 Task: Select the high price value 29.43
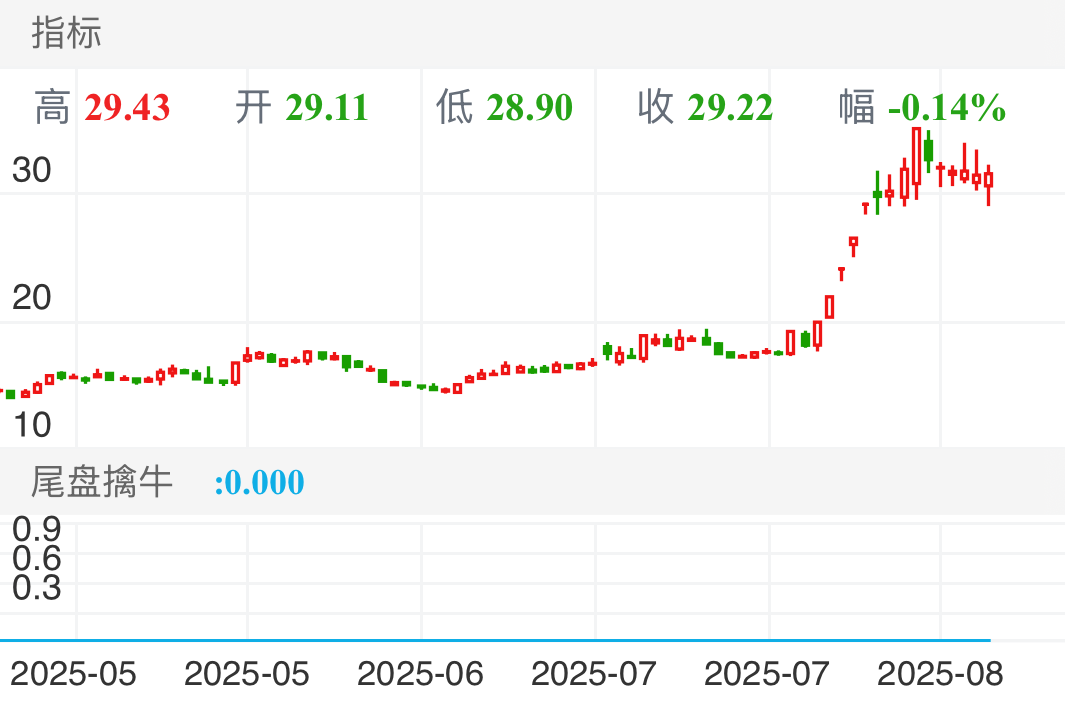[127, 108]
